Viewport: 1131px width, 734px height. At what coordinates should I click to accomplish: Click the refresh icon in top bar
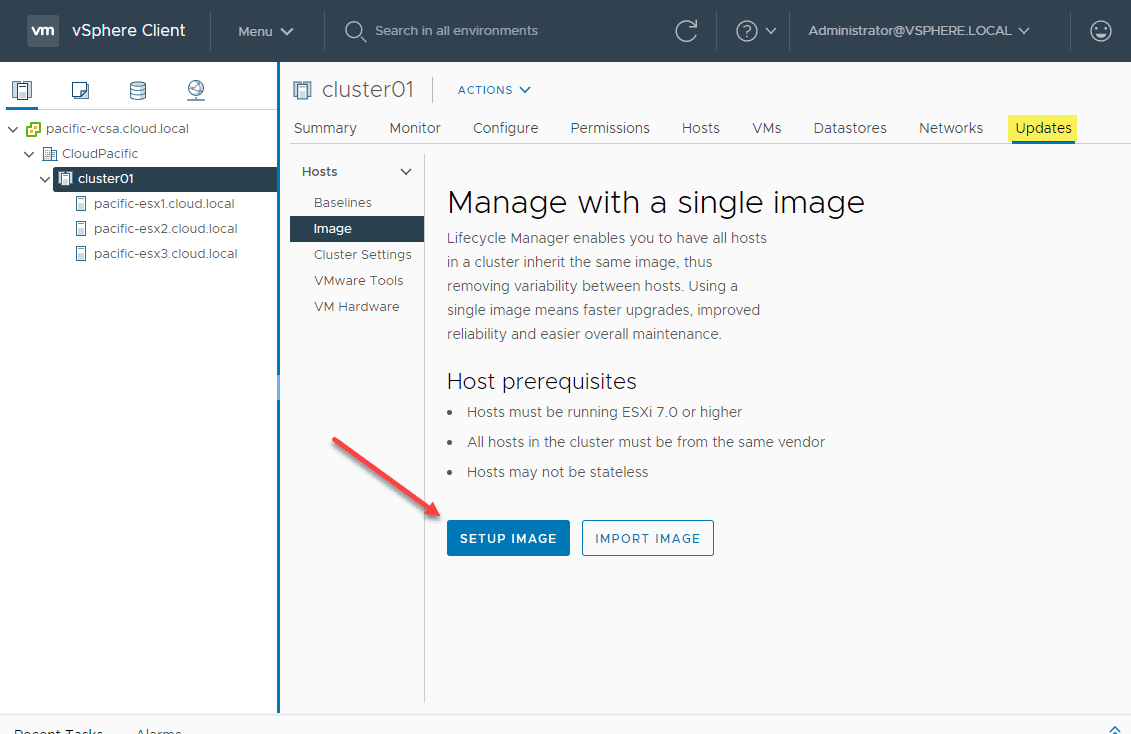[x=686, y=31]
